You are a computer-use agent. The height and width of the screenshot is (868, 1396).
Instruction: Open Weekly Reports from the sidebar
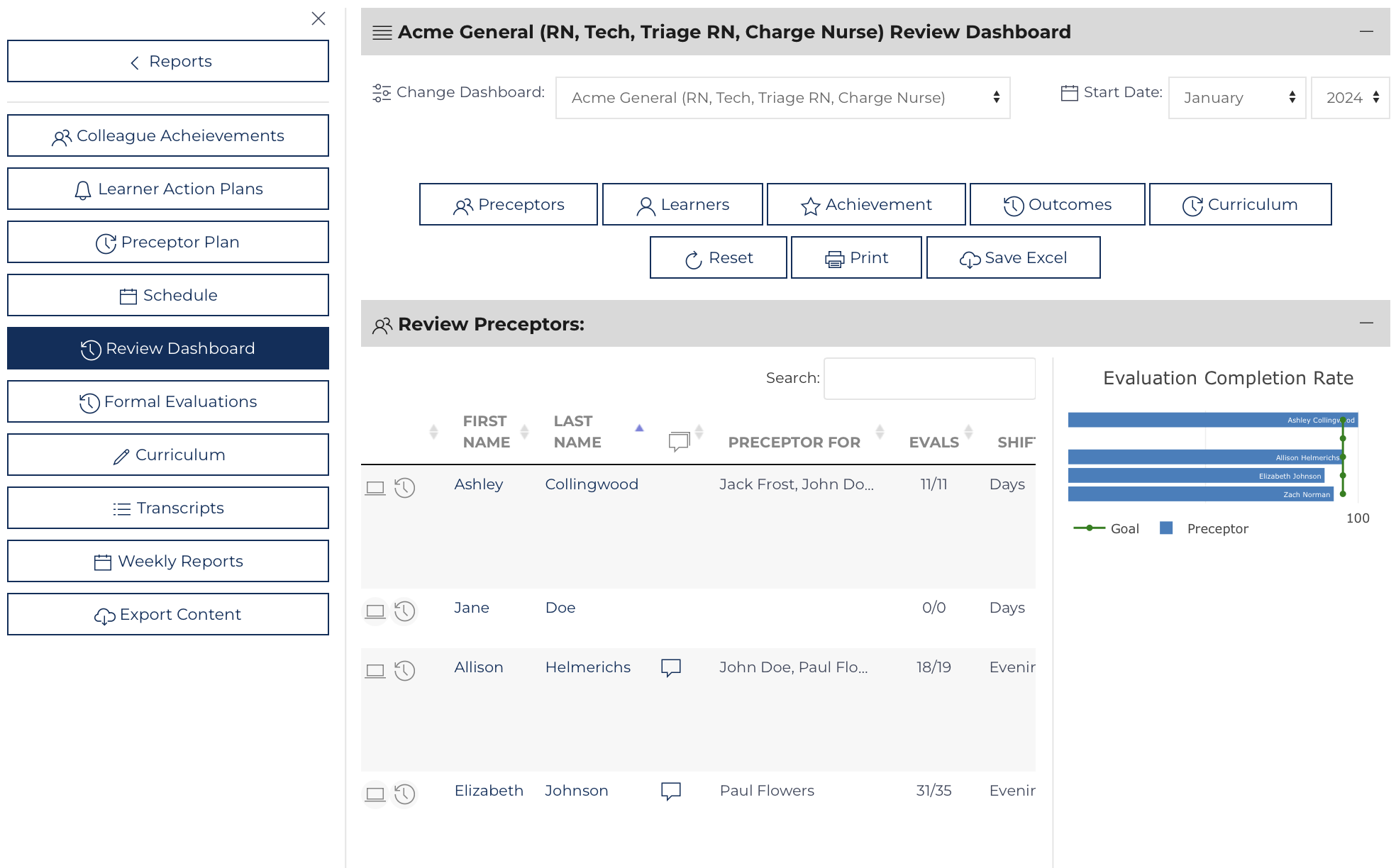point(167,561)
